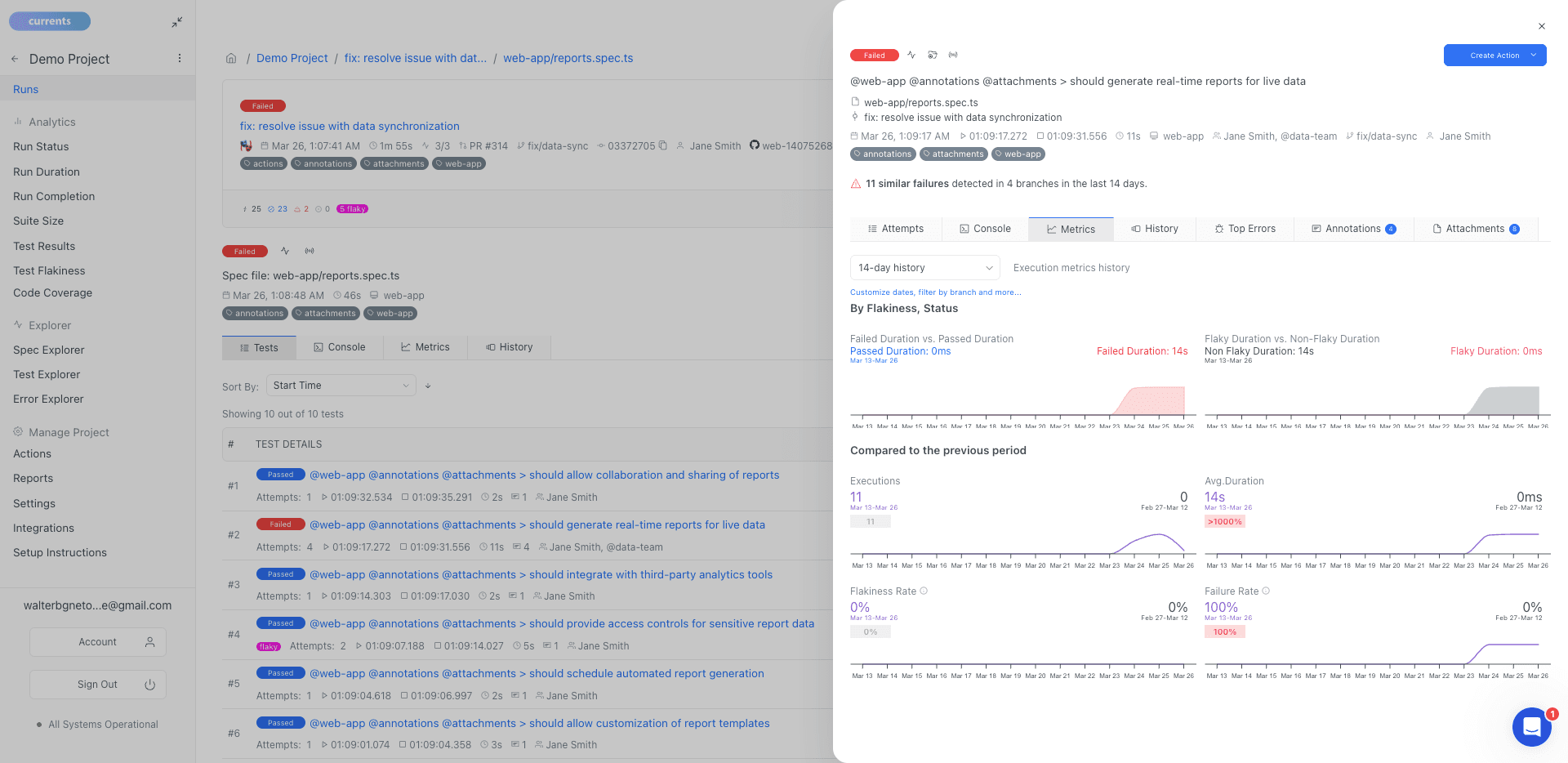This screenshot has height=763, width=1568.
Task: Click the Account button
Action: point(98,642)
